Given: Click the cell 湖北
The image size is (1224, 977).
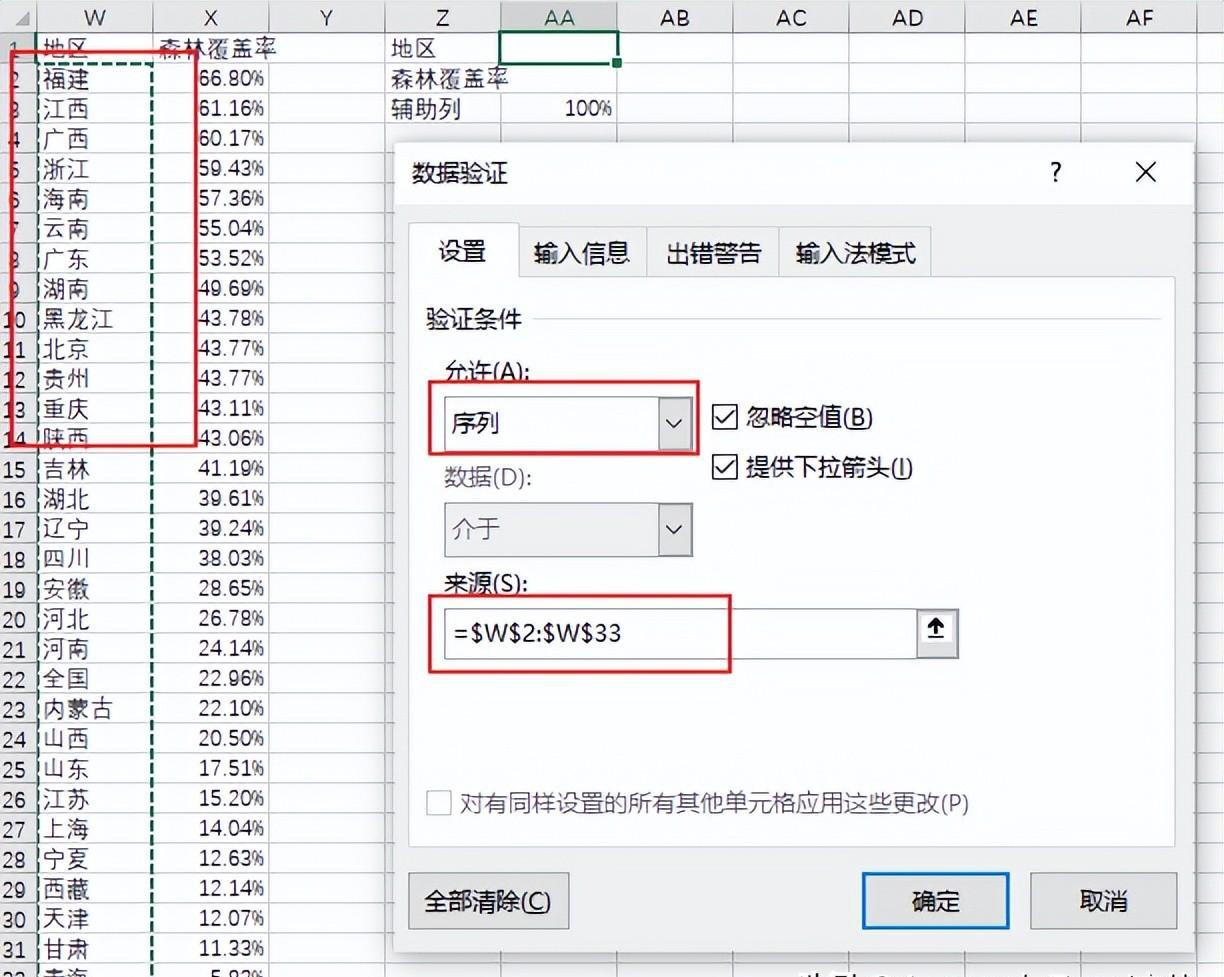Looking at the screenshot, I should click(x=95, y=498).
